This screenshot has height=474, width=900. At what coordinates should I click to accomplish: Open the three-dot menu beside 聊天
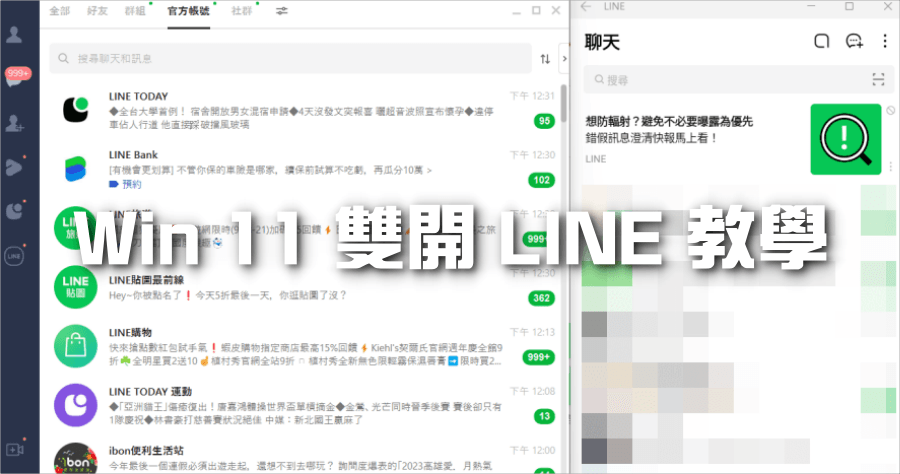[885, 41]
